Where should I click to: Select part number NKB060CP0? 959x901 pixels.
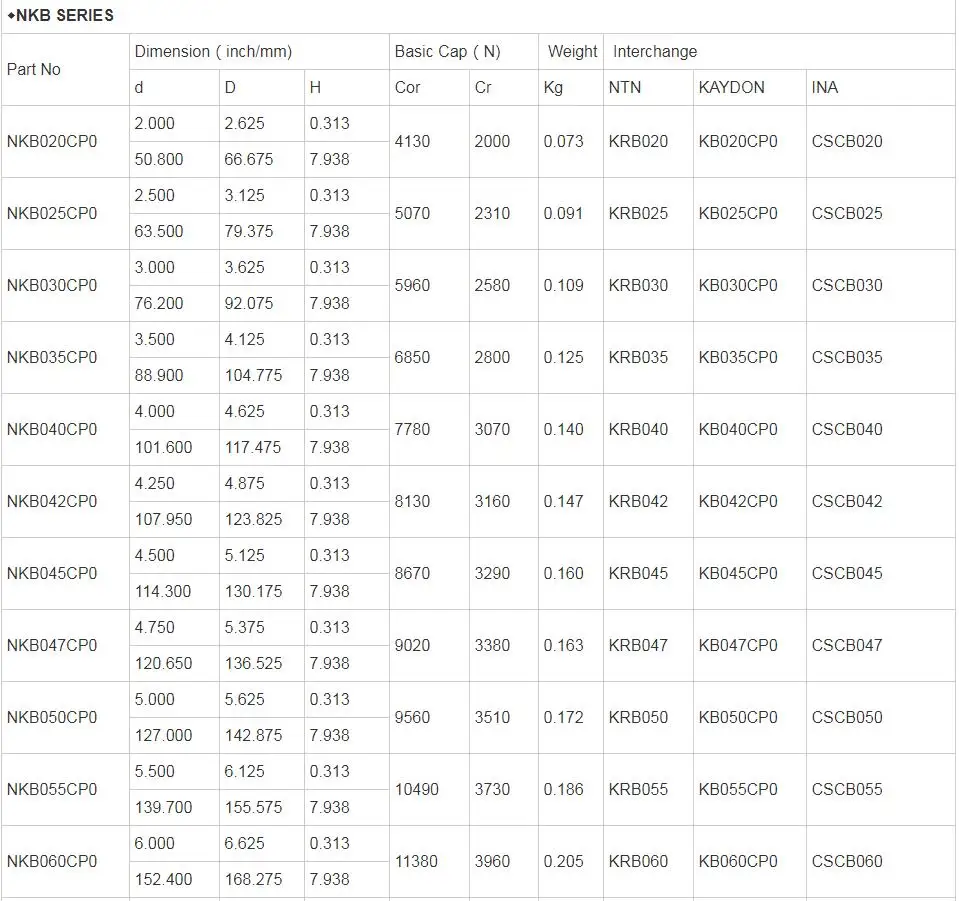[52, 862]
